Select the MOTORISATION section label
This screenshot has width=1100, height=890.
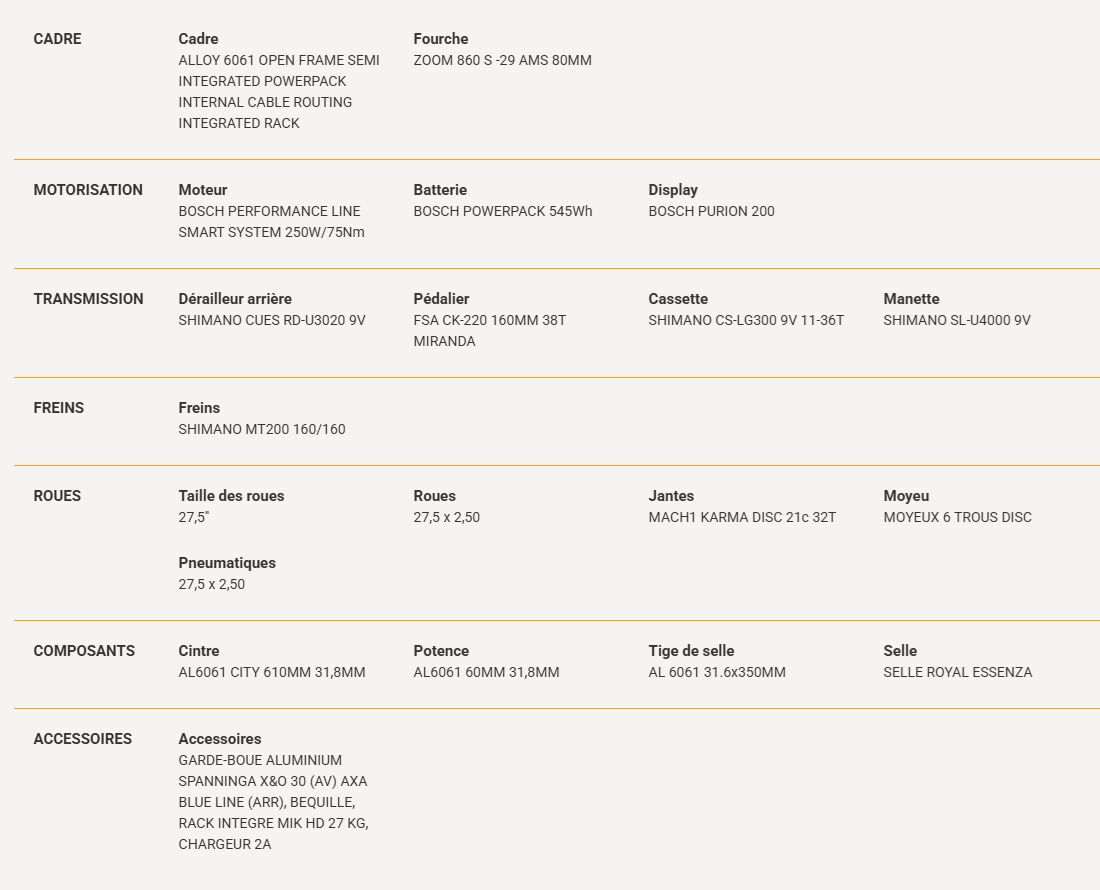(88, 189)
